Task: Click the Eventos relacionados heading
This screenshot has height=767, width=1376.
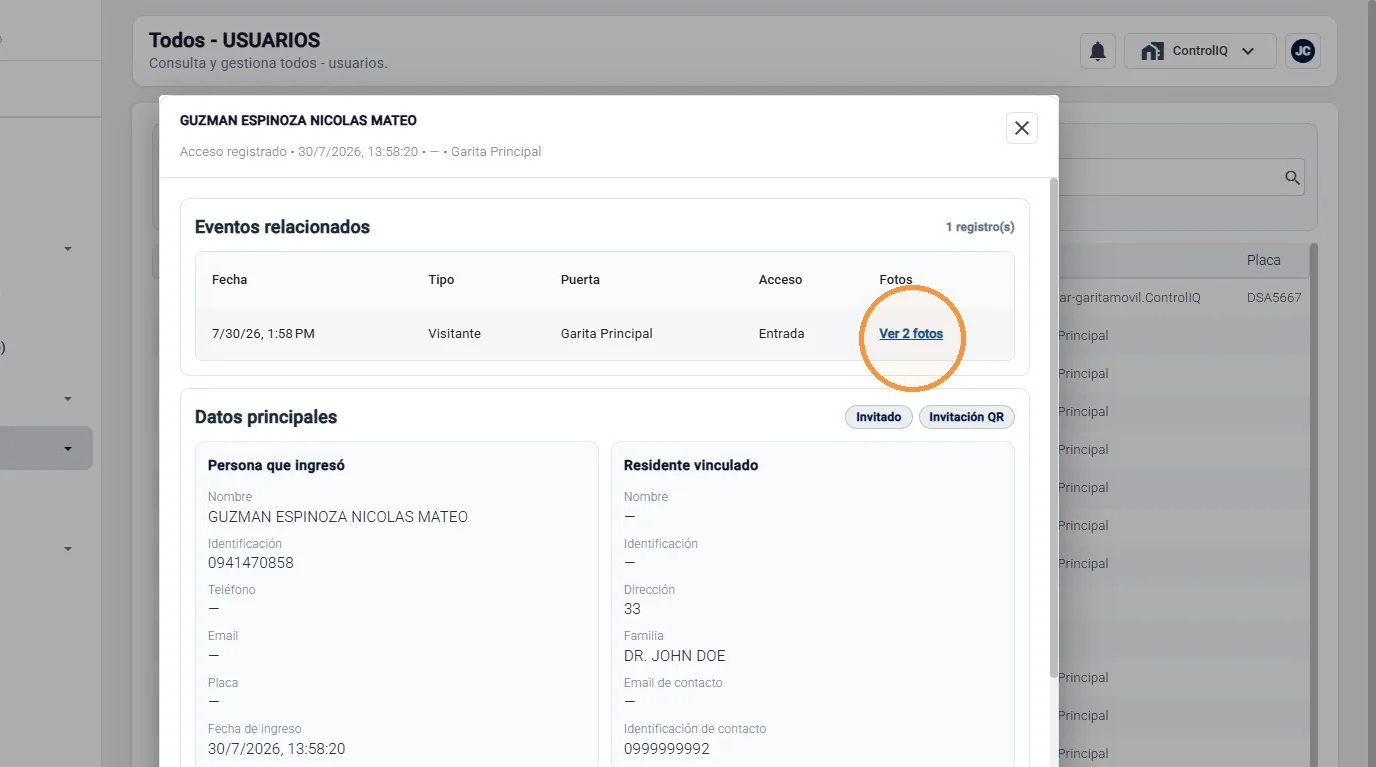Action: 282,227
